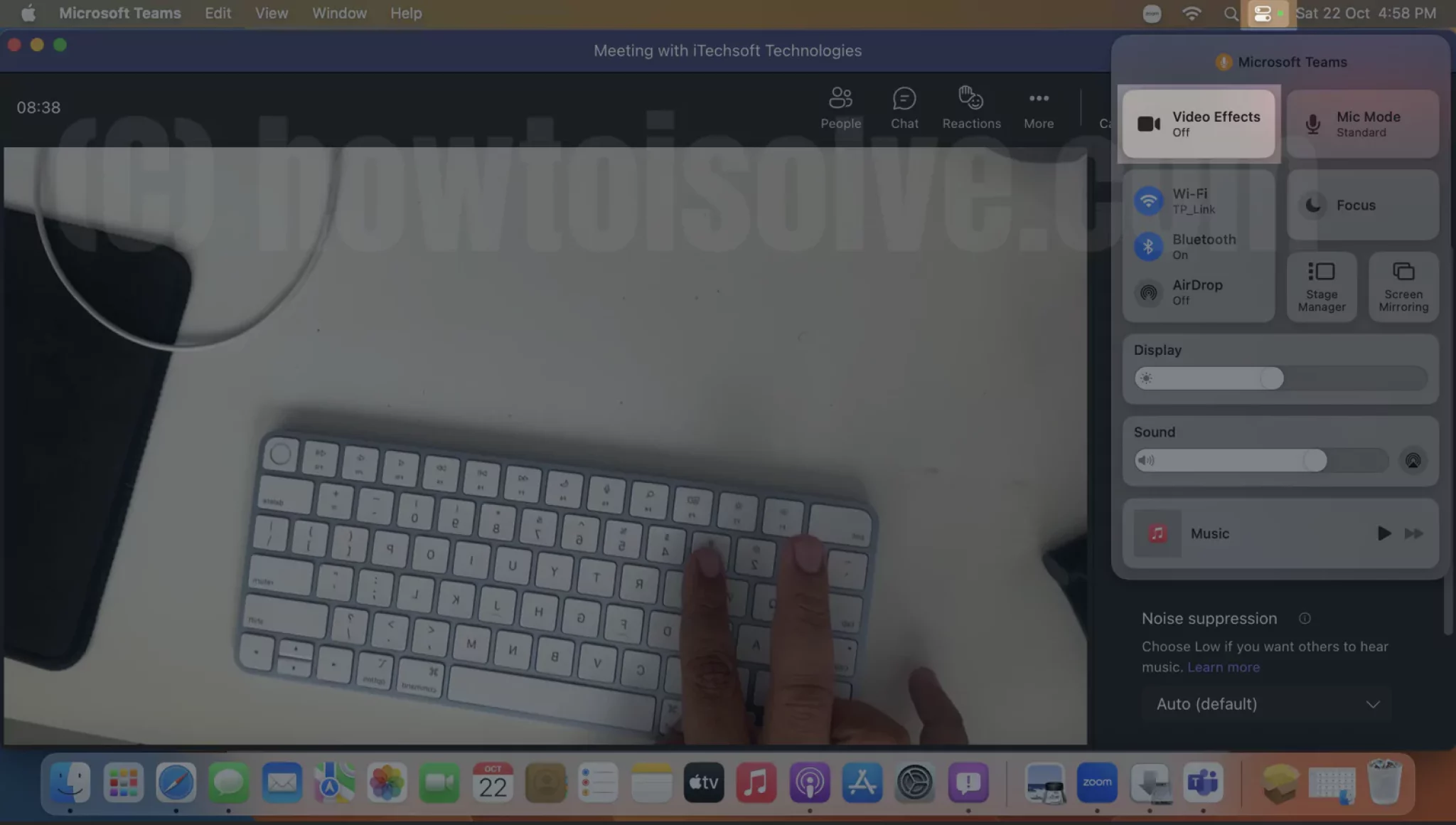Open System Settings from the Dock
Viewport: 1456px width, 825px height.
pyautogui.click(x=915, y=783)
